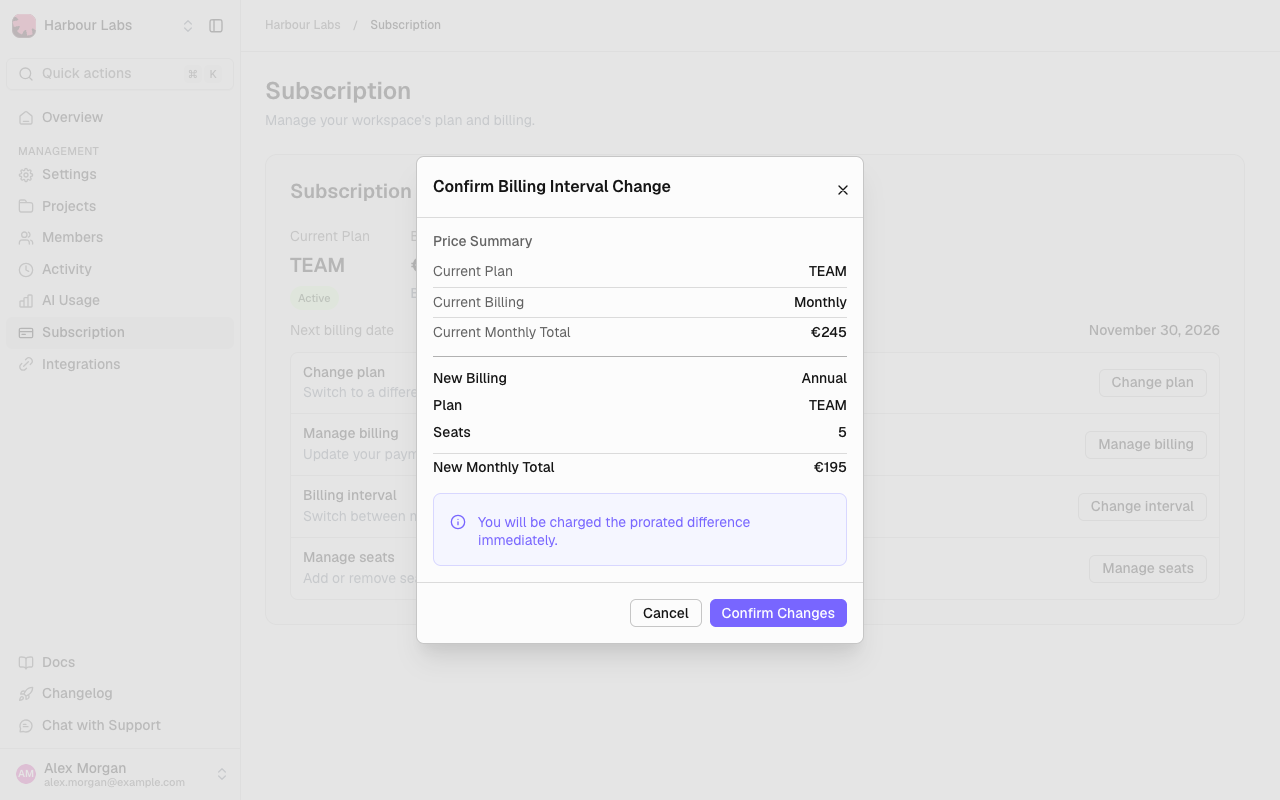Screen dimensions: 1280x800
Task: Select Subscription in the sidebar
Action: coord(120,332)
